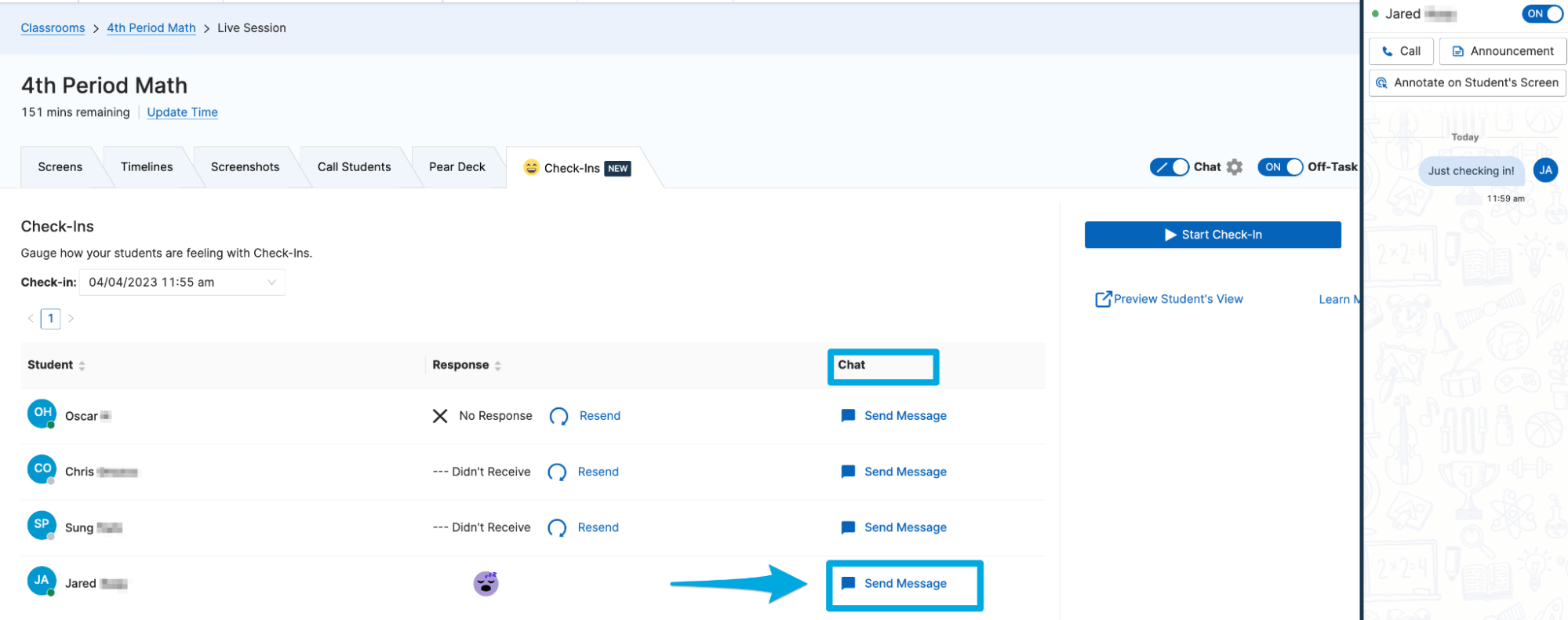The width and height of the screenshot is (1568, 620).
Task: Resend check-in to Chris
Action: point(598,472)
